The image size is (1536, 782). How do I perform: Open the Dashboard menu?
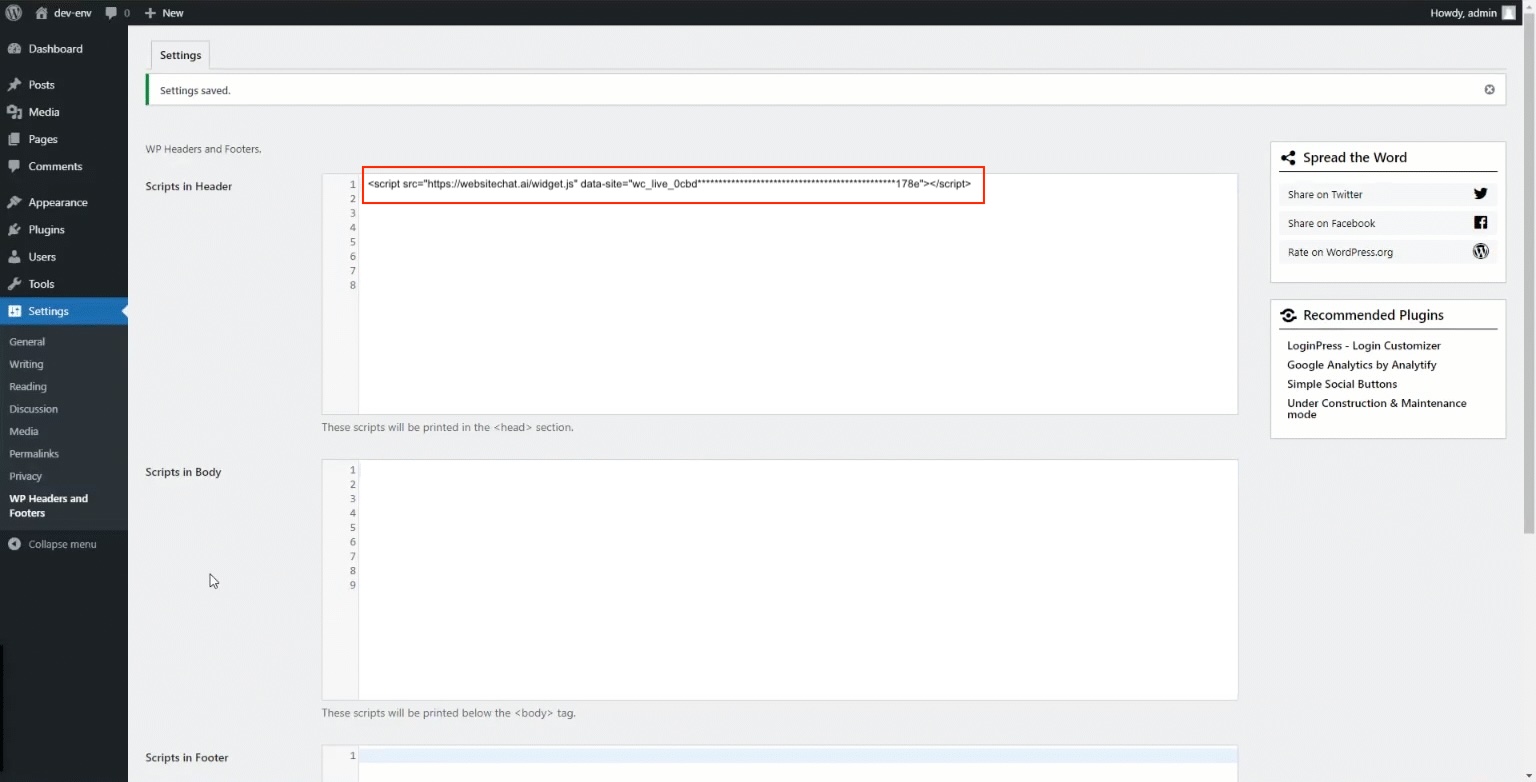pyautogui.click(x=64, y=49)
